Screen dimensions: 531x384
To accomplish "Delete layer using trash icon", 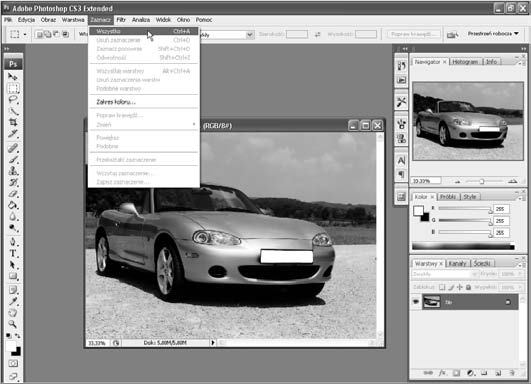I will [512, 373].
